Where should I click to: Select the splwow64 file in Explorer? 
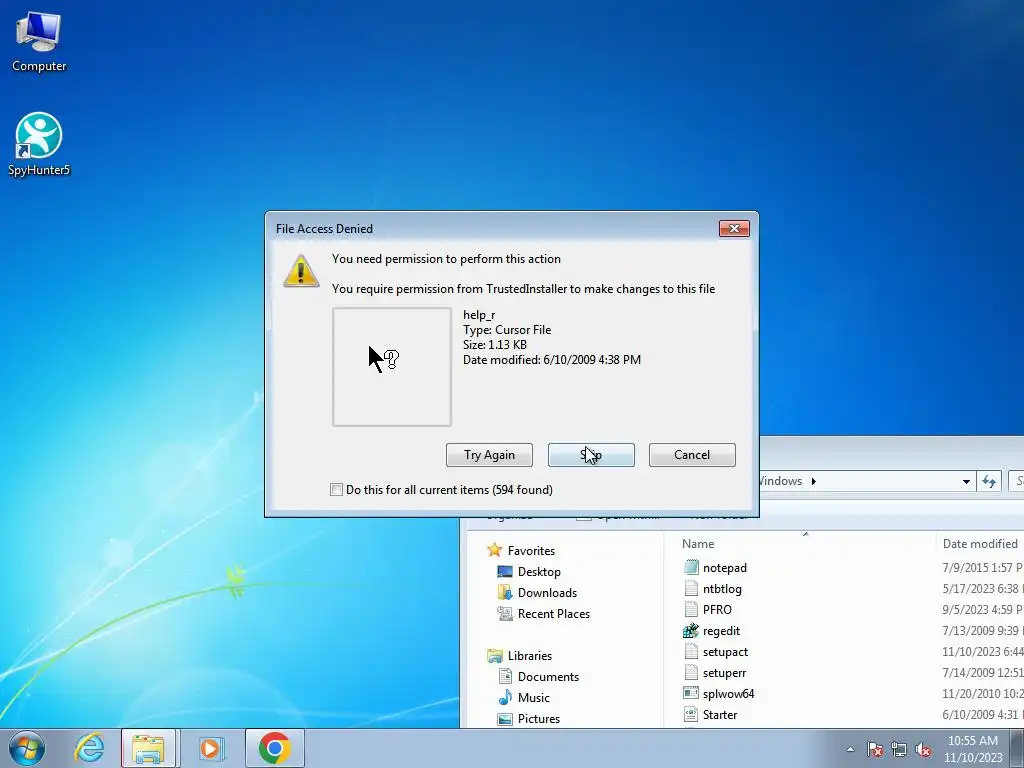pos(728,694)
